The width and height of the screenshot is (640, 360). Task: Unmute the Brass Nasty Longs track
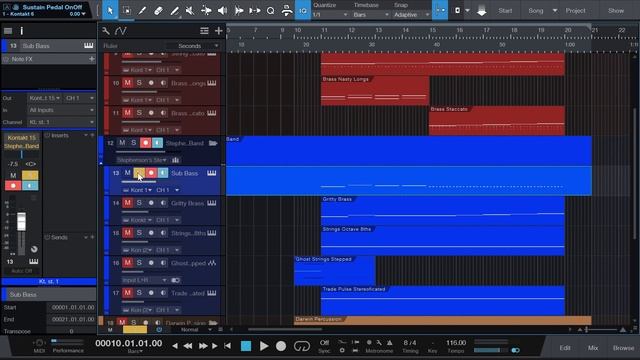[x=127, y=83]
